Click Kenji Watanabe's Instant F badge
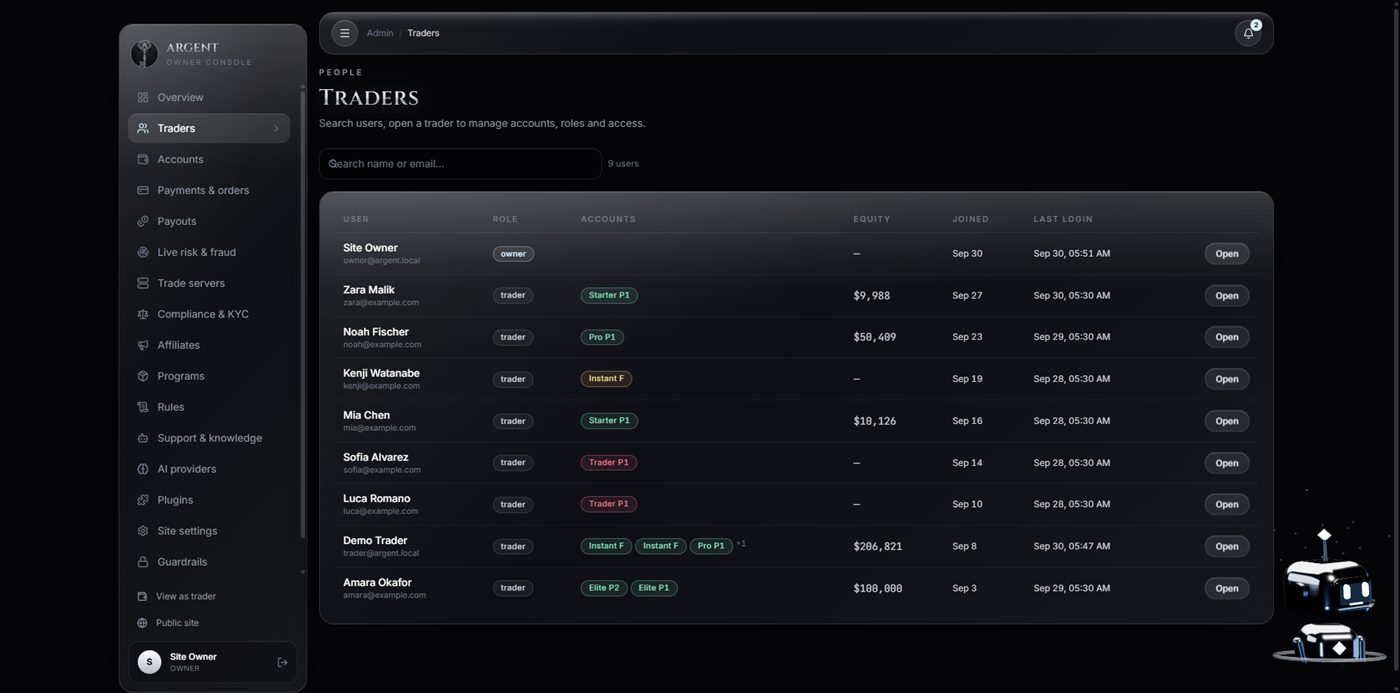 coord(606,379)
